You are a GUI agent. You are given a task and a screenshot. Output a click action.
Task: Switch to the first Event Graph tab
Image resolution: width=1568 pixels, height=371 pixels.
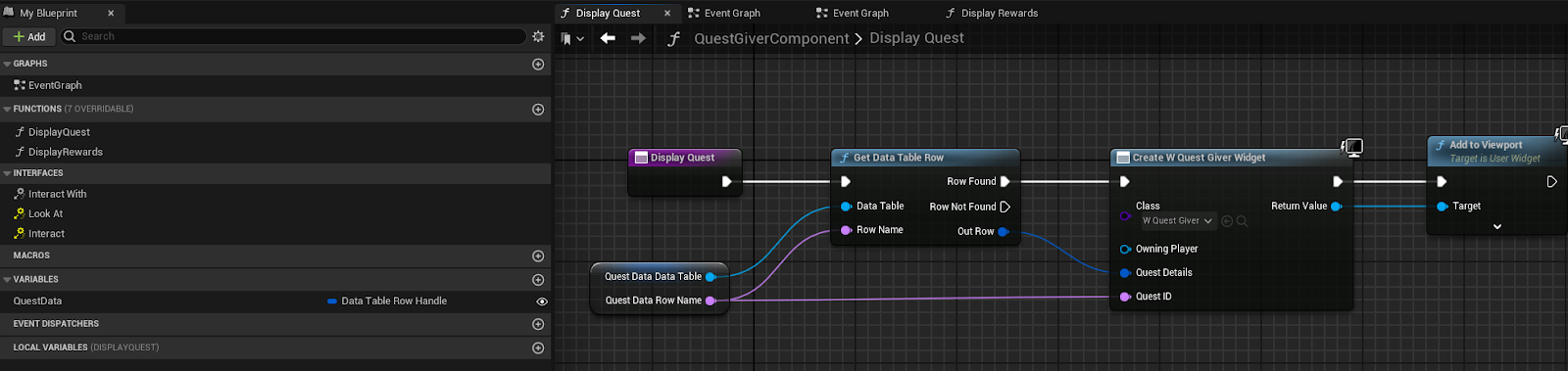(x=732, y=13)
